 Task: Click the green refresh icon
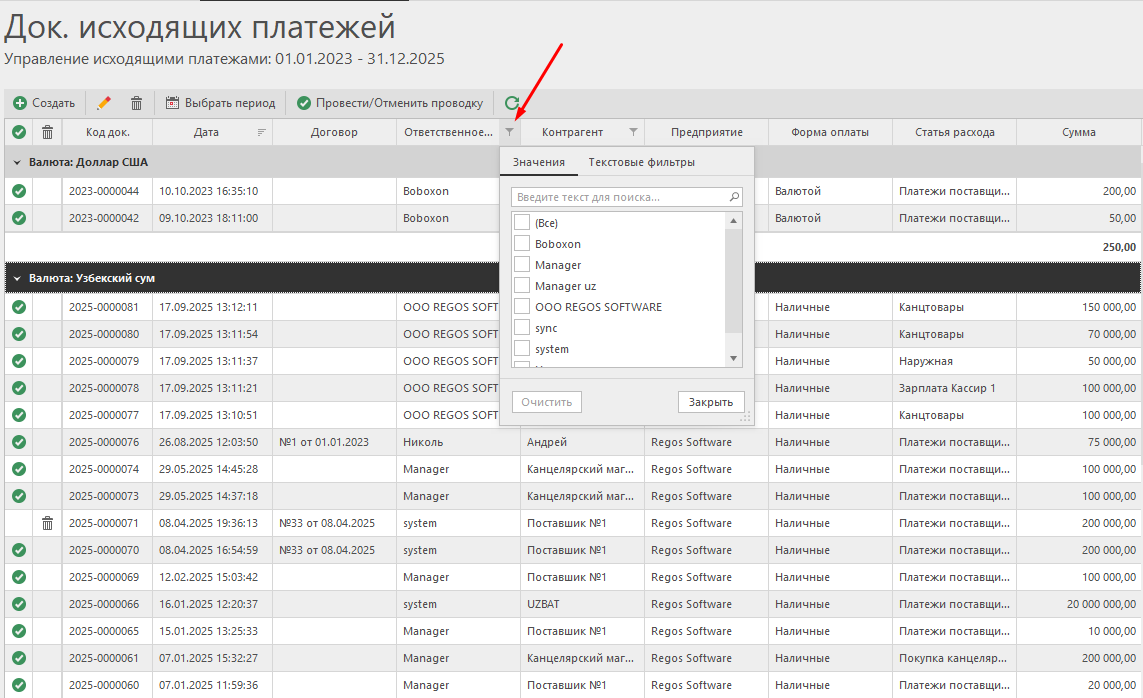pyautogui.click(x=512, y=103)
